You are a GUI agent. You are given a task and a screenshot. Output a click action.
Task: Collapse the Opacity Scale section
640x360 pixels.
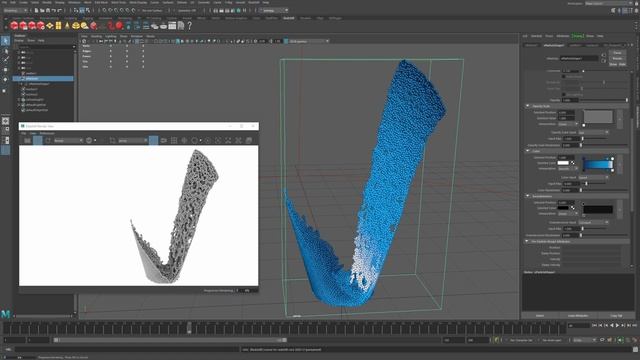528,106
